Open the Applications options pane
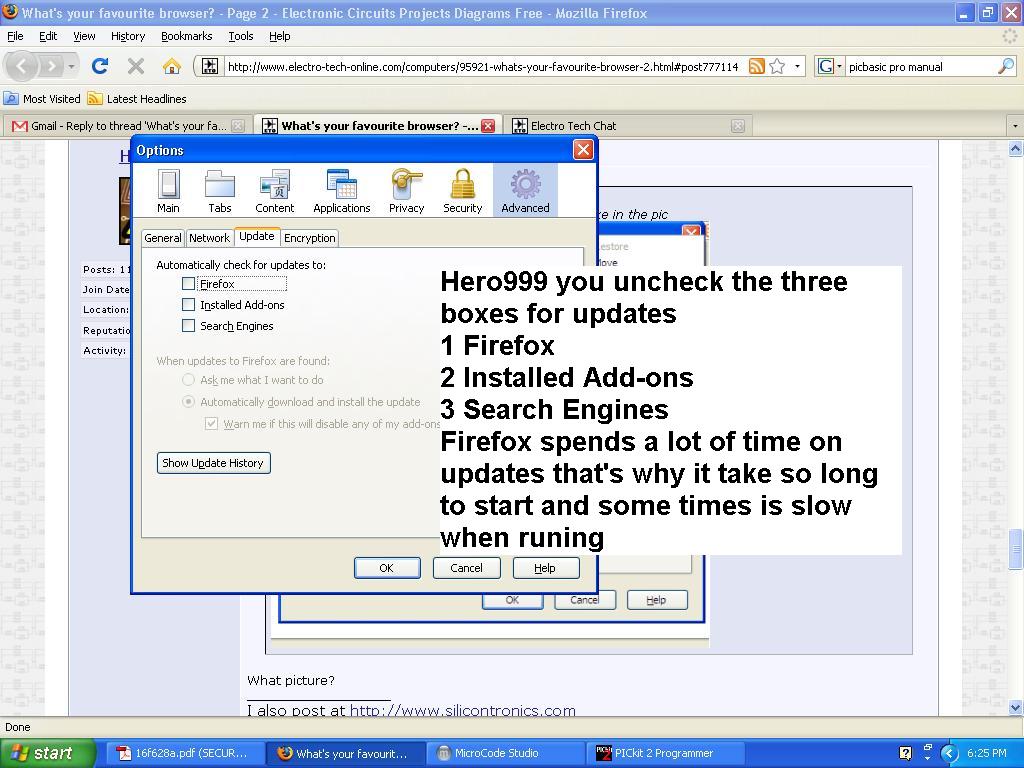Image resolution: width=1024 pixels, height=768 pixels. (342, 191)
